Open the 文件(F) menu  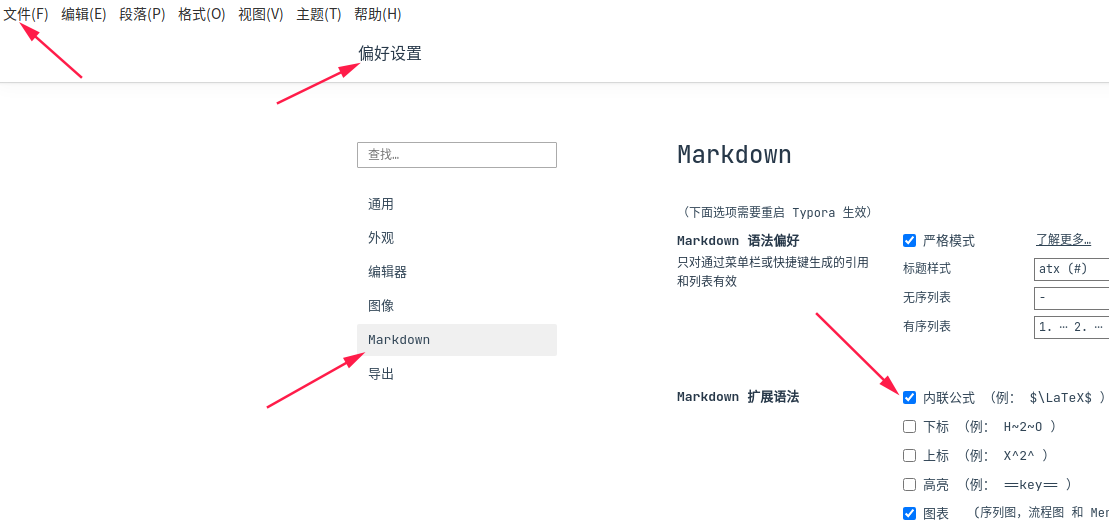point(26,14)
